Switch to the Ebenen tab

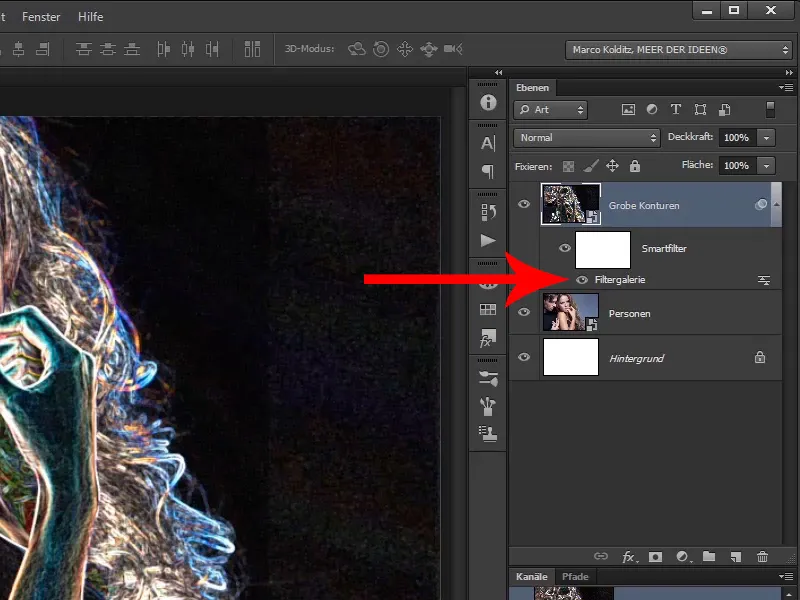coord(532,88)
